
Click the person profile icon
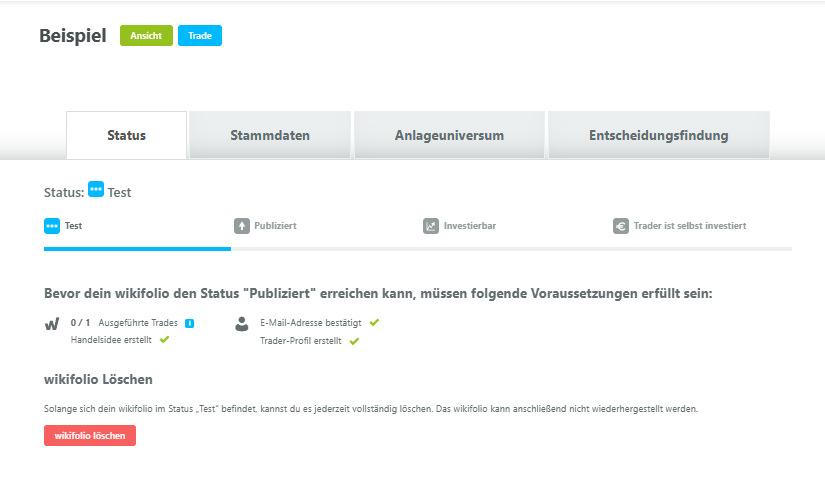coord(242,324)
